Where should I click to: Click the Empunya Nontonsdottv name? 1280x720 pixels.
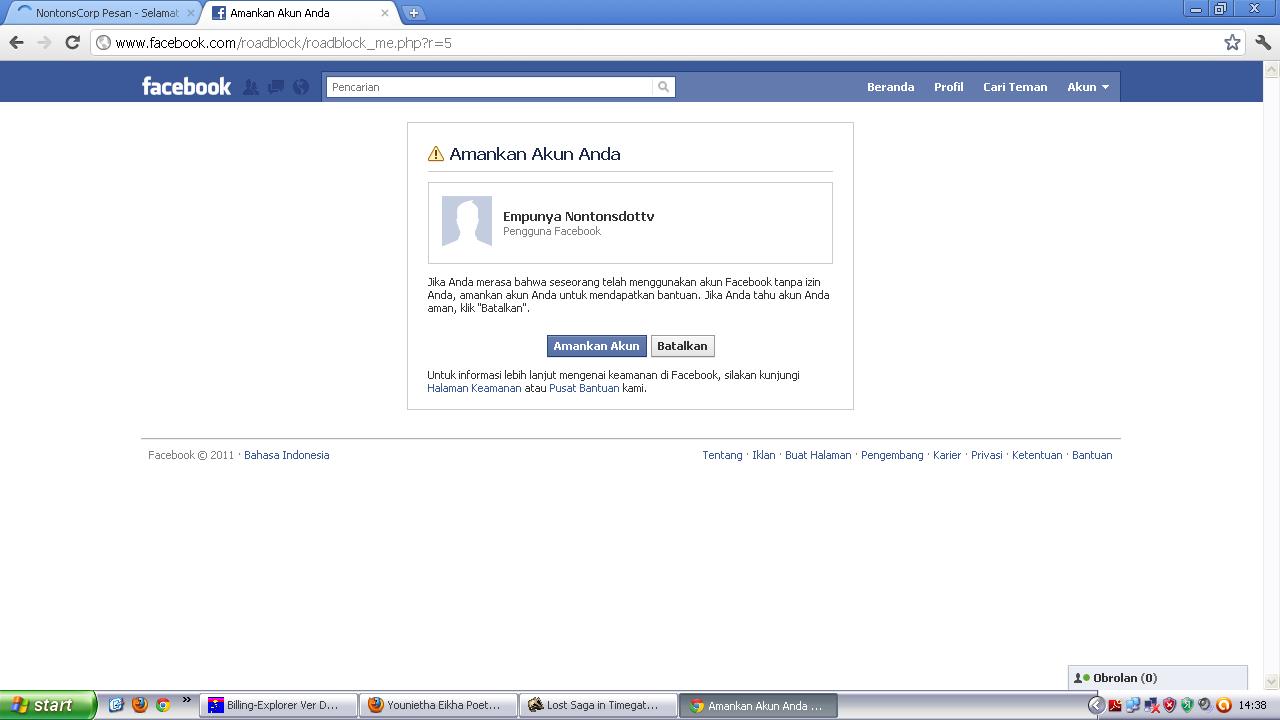[578, 216]
